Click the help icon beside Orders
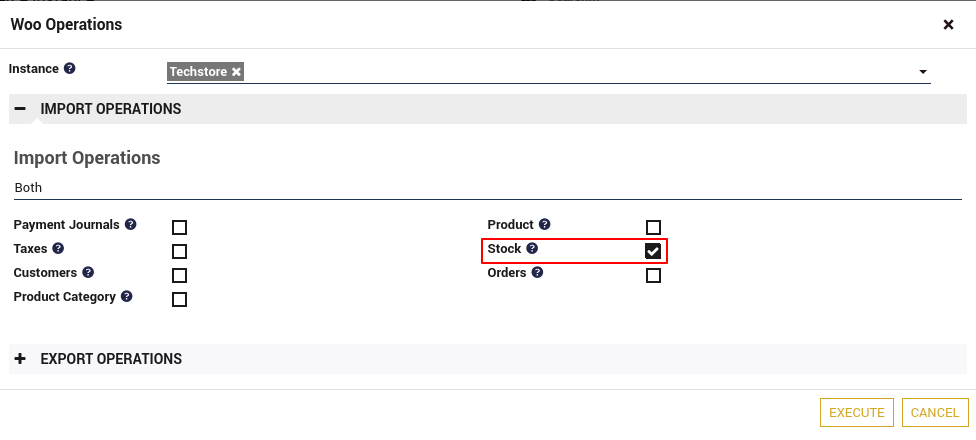This screenshot has height=440, width=976. [x=537, y=273]
